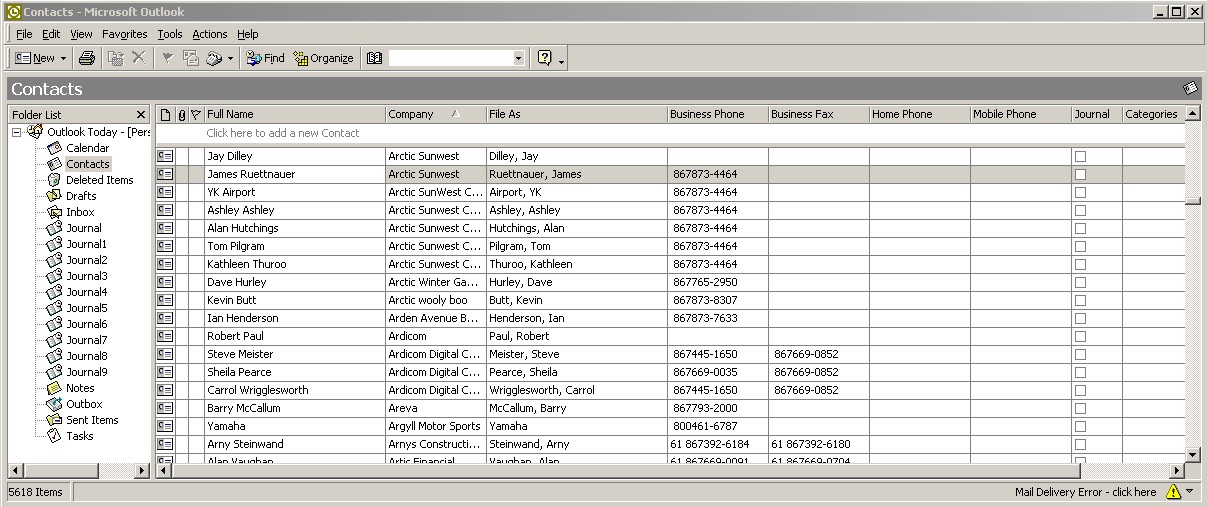1207x507 pixels.
Task: Click the AutoDialer phone icon
Action: click(214, 58)
